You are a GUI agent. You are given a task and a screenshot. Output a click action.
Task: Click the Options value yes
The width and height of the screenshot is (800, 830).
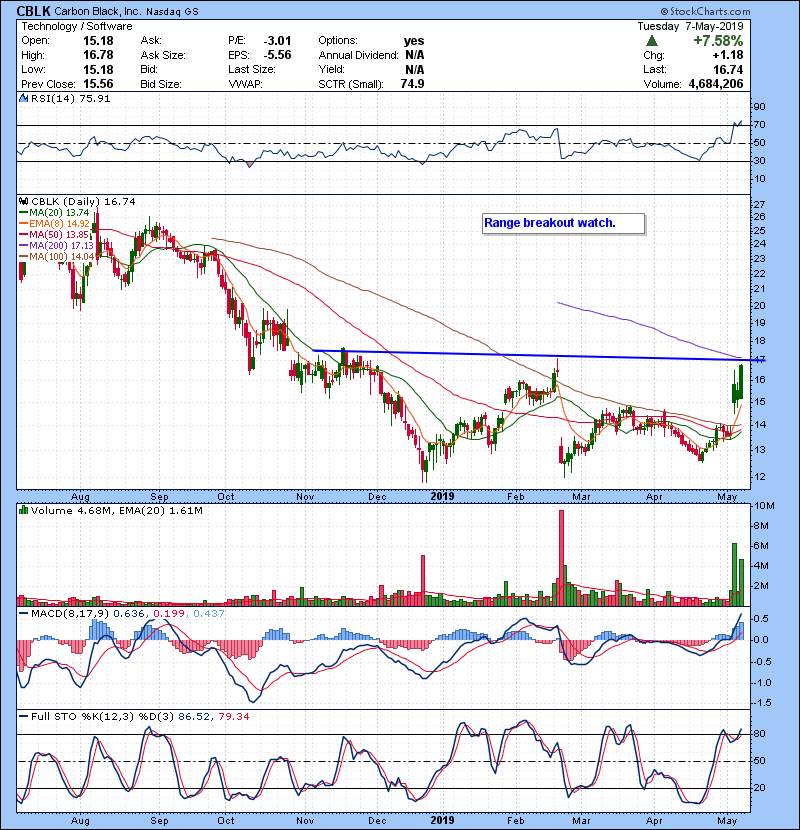414,41
